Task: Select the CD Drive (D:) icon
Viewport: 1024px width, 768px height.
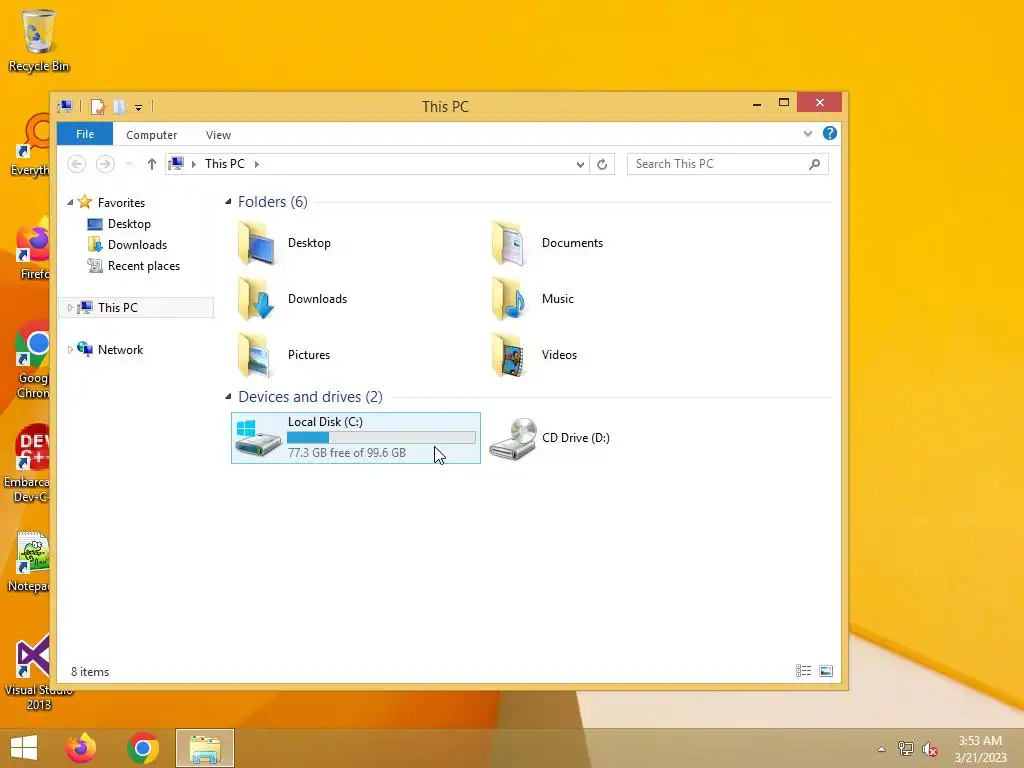Action: click(x=513, y=438)
